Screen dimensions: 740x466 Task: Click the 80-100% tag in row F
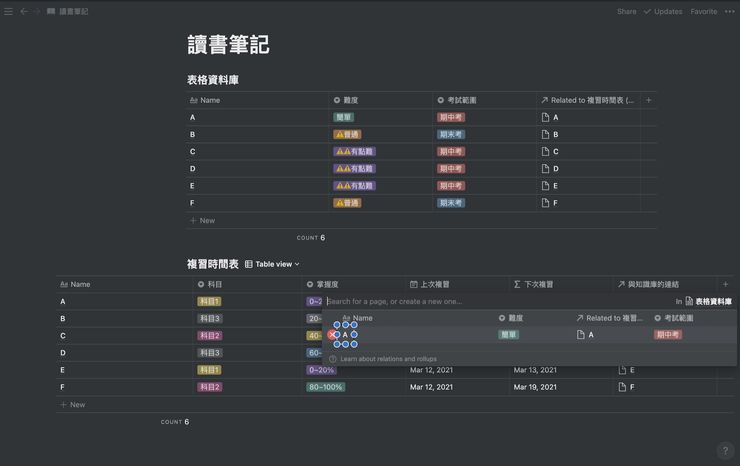pos(325,387)
